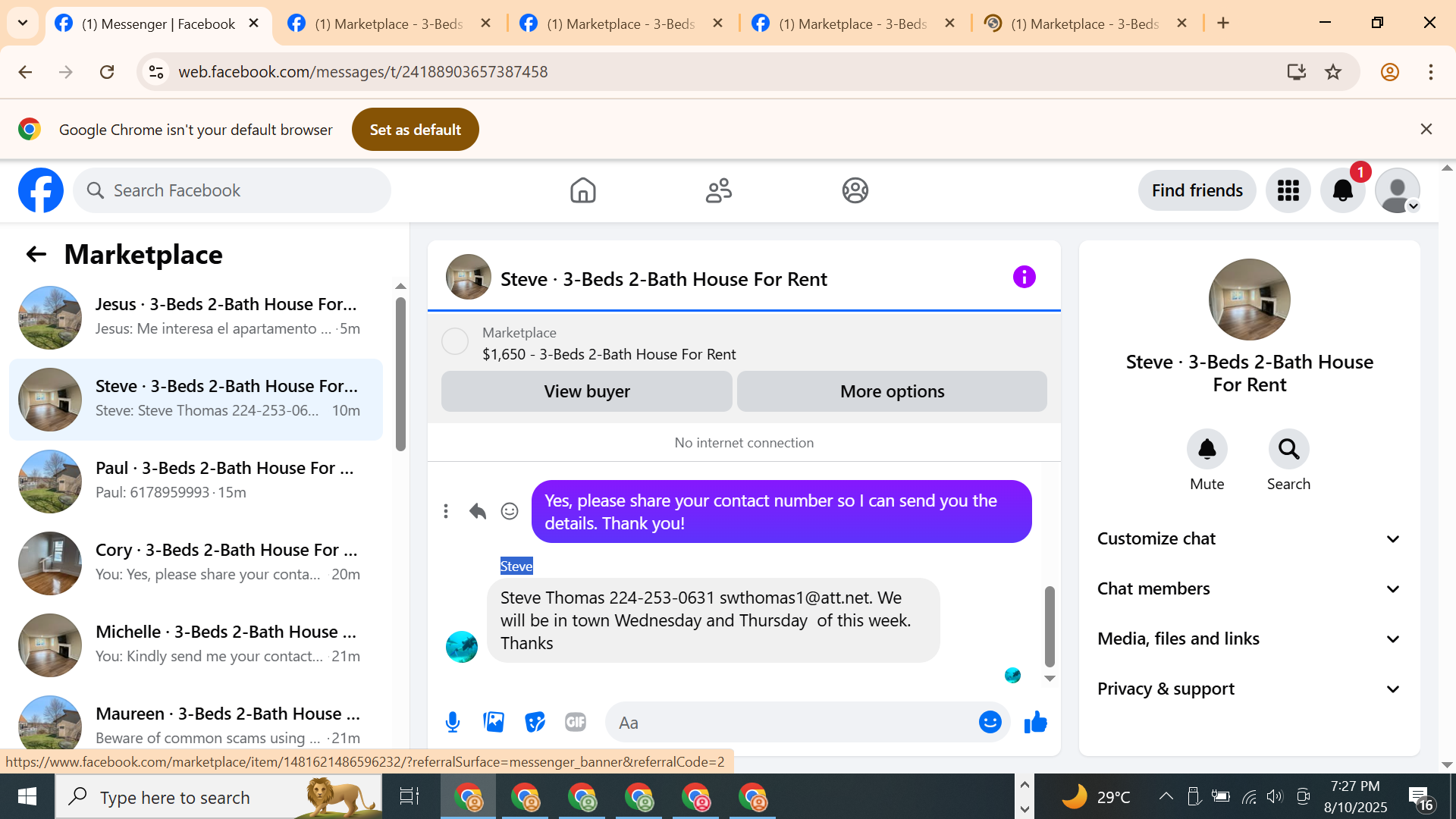
Task: Click the View buyer button
Action: point(586,391)
